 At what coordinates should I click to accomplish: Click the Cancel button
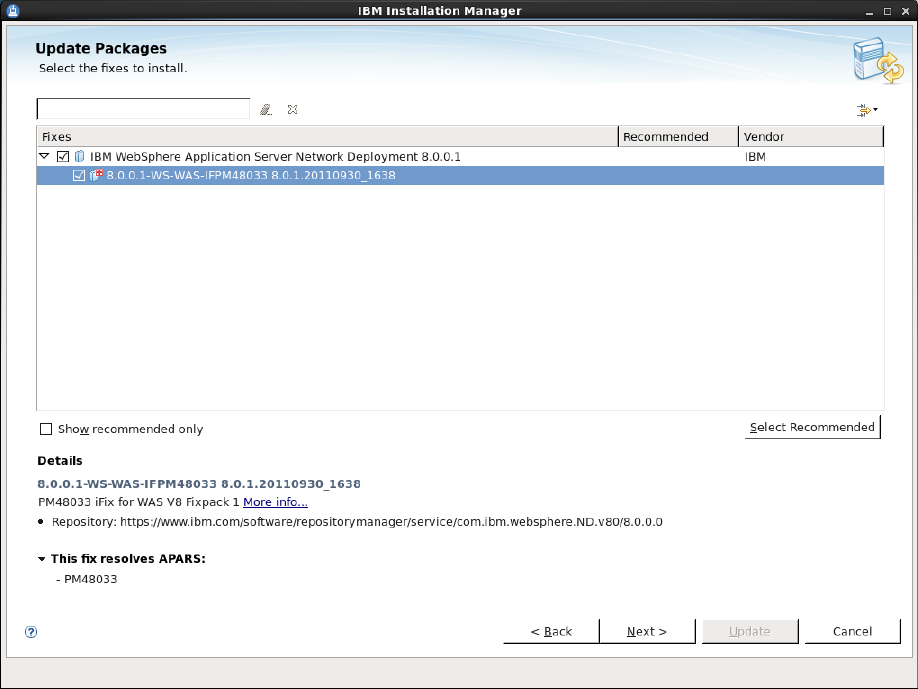pos(852,631)
